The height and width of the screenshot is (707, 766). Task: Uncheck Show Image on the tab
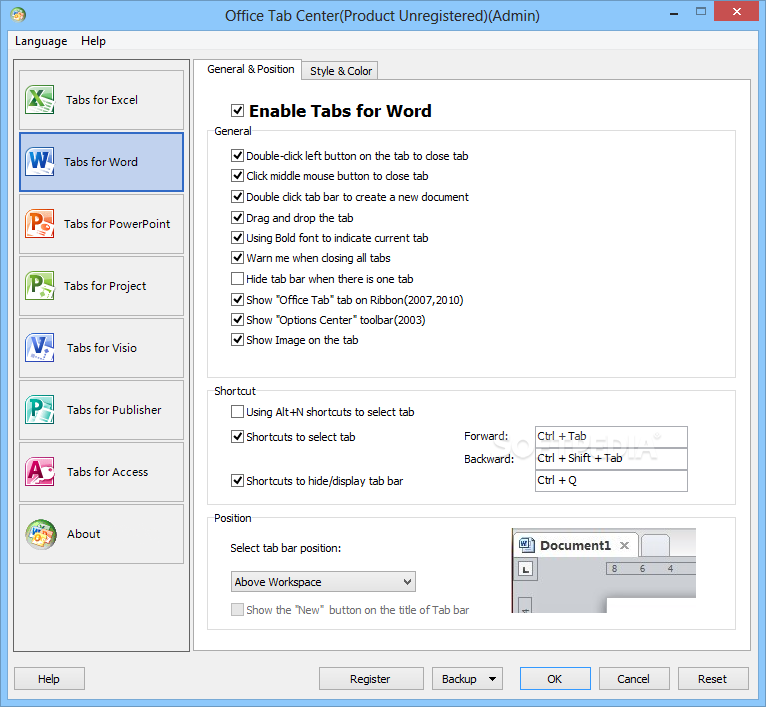(237, 340)
